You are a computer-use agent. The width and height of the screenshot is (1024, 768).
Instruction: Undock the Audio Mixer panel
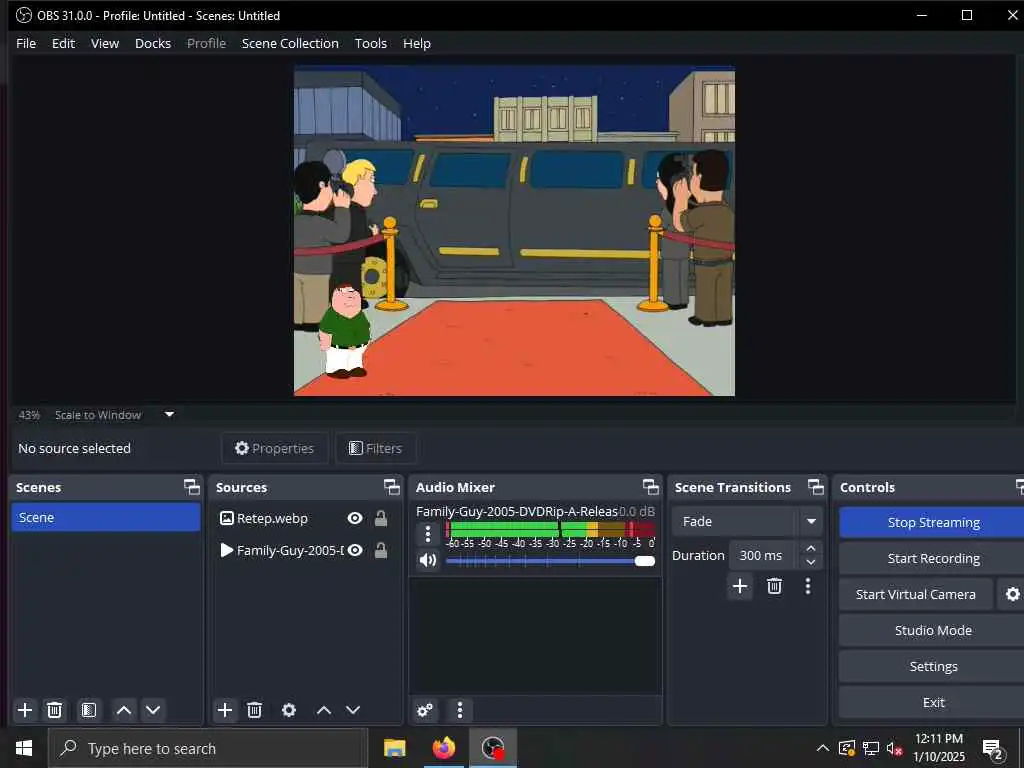pyautogui.click(x=650, y=487)
